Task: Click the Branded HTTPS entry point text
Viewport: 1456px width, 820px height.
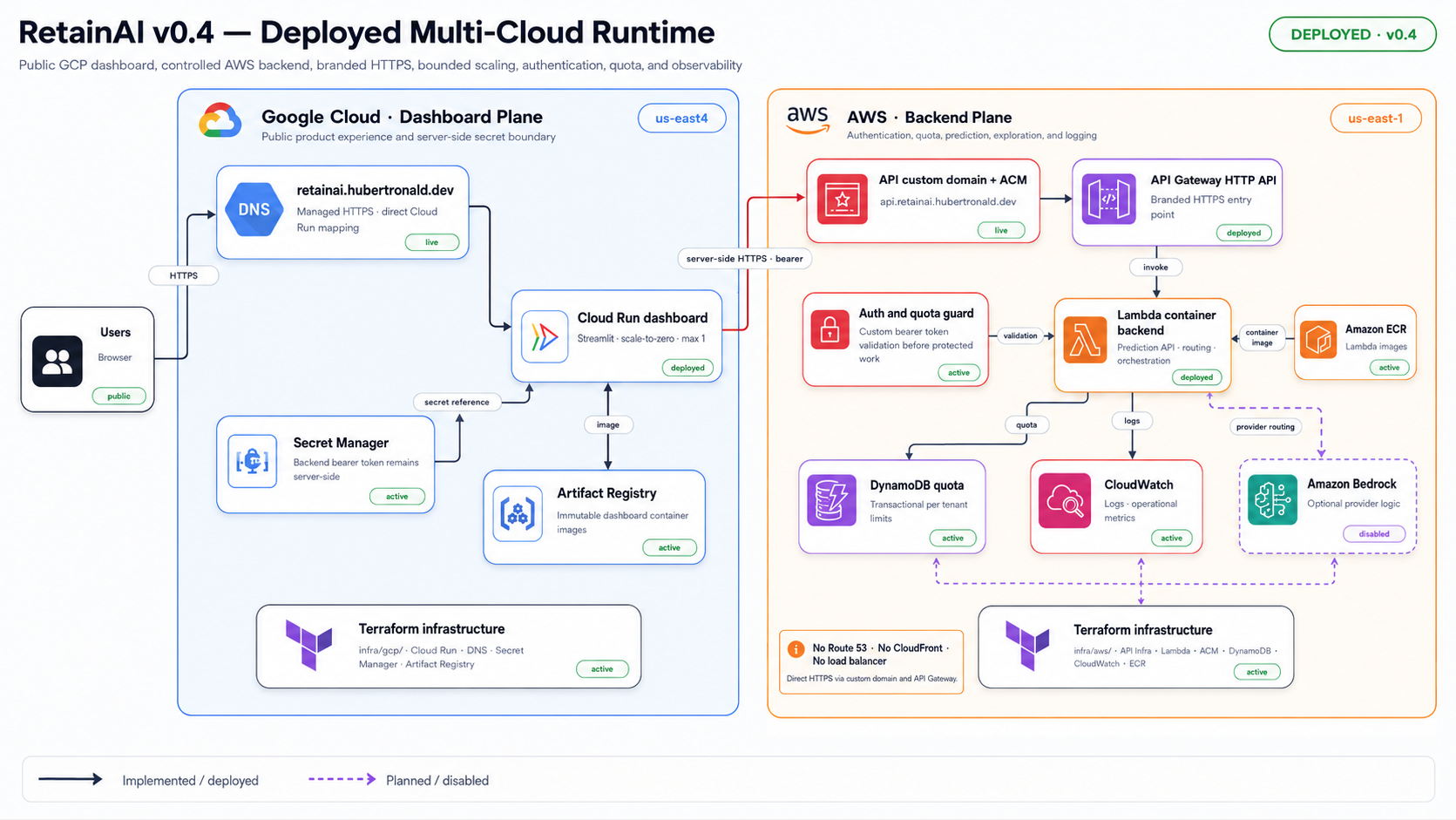Action: click(1201, 207)
